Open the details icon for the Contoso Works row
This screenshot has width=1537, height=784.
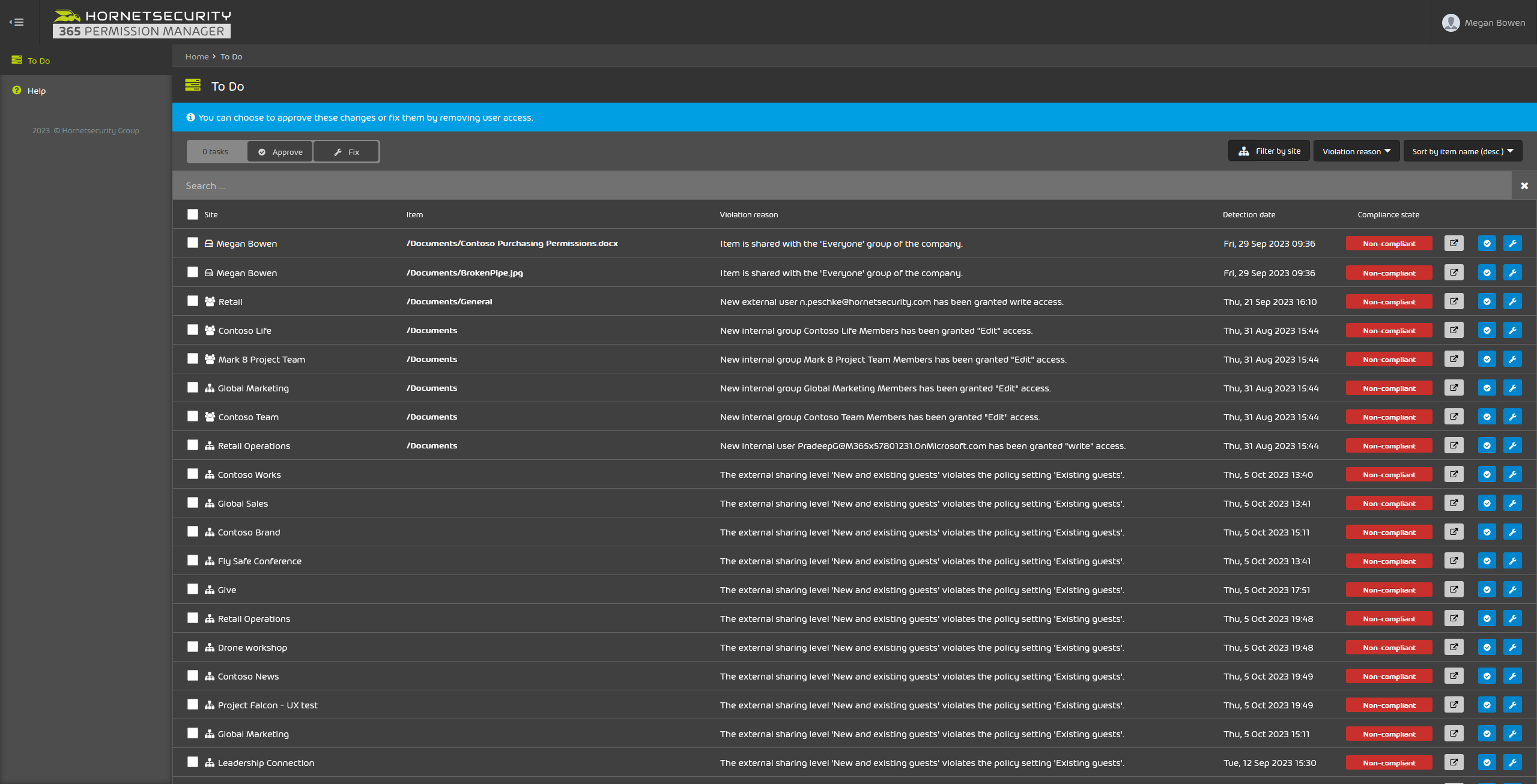click(x=1454, y=474)
